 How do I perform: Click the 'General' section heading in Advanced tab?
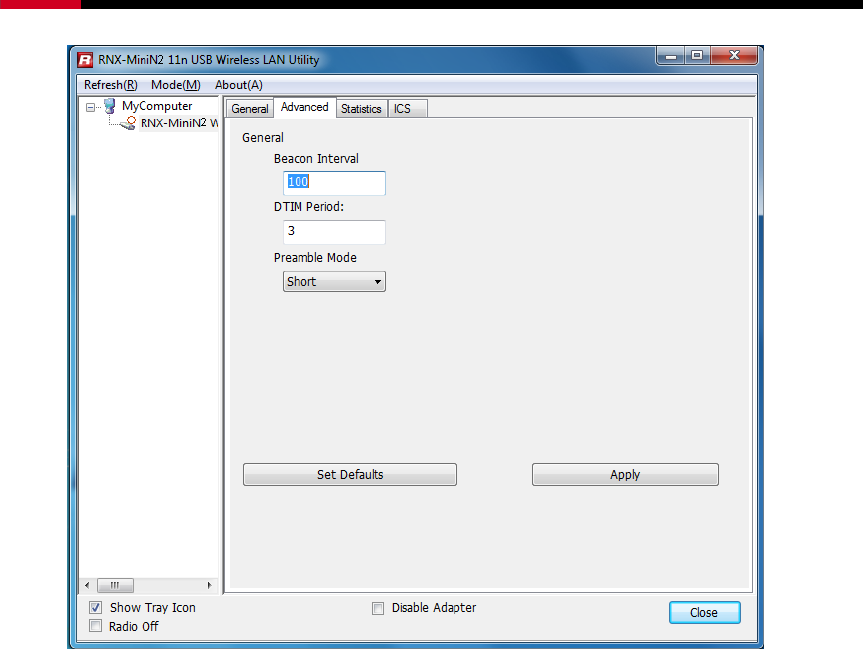263,138
